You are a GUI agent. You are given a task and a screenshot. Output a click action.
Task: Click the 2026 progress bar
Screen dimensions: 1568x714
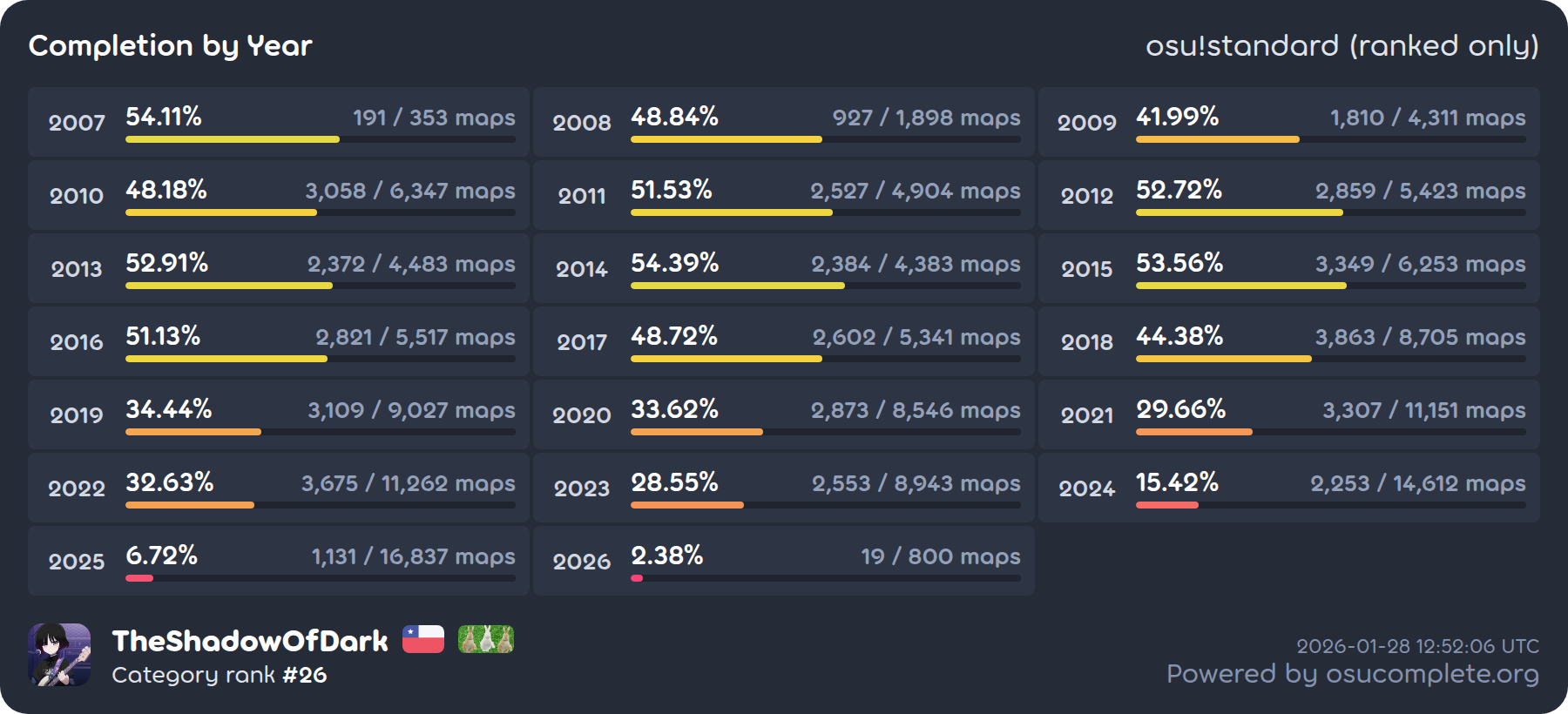825,578
